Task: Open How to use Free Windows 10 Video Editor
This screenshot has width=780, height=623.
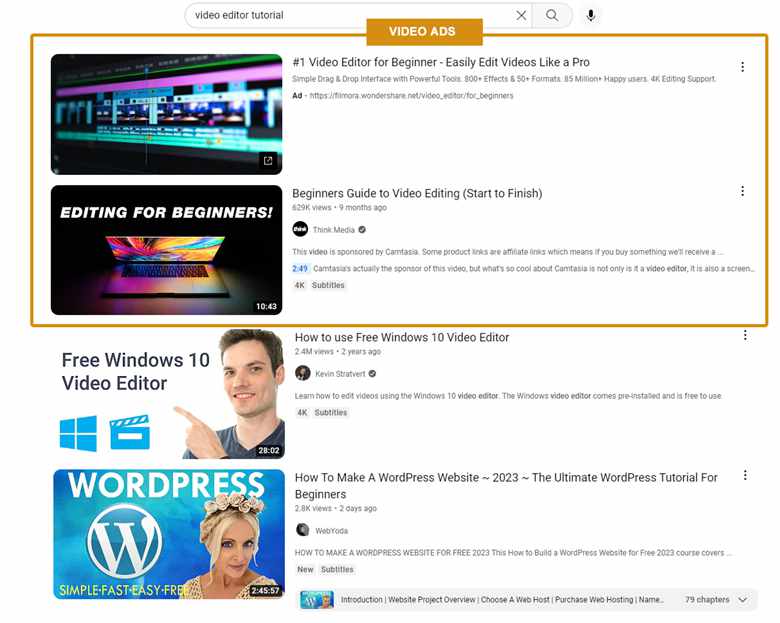Action: tap(402, 337)
